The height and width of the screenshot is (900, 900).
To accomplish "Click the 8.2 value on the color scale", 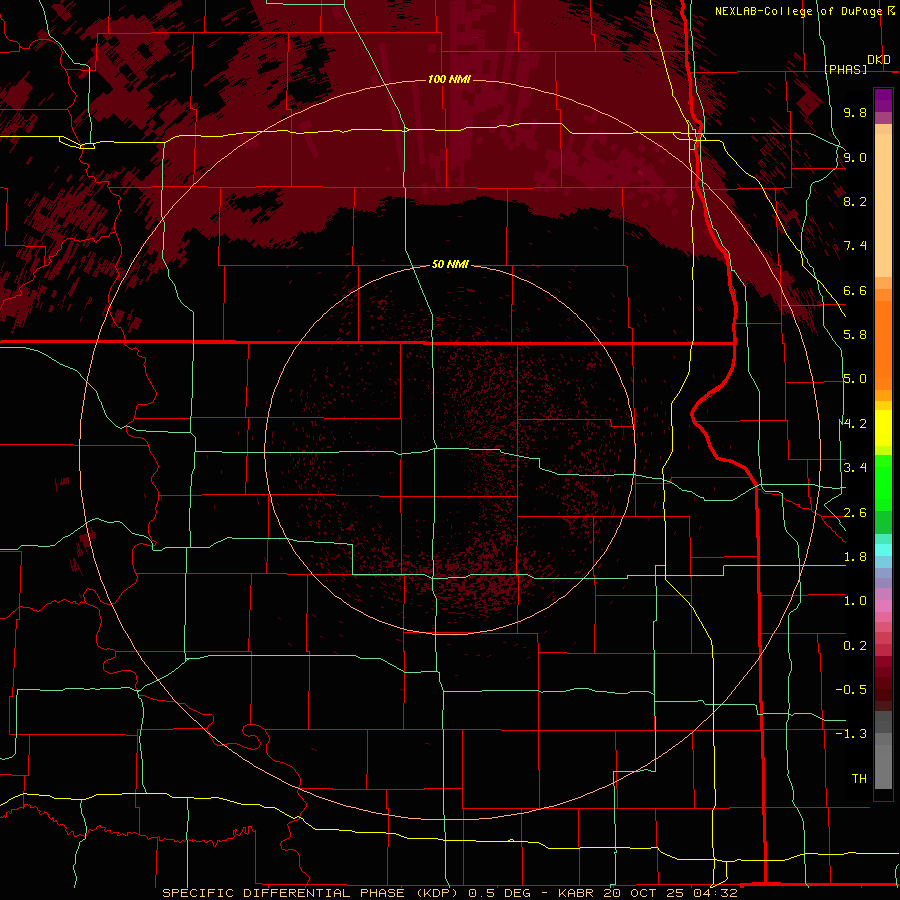I will [855, 201].
